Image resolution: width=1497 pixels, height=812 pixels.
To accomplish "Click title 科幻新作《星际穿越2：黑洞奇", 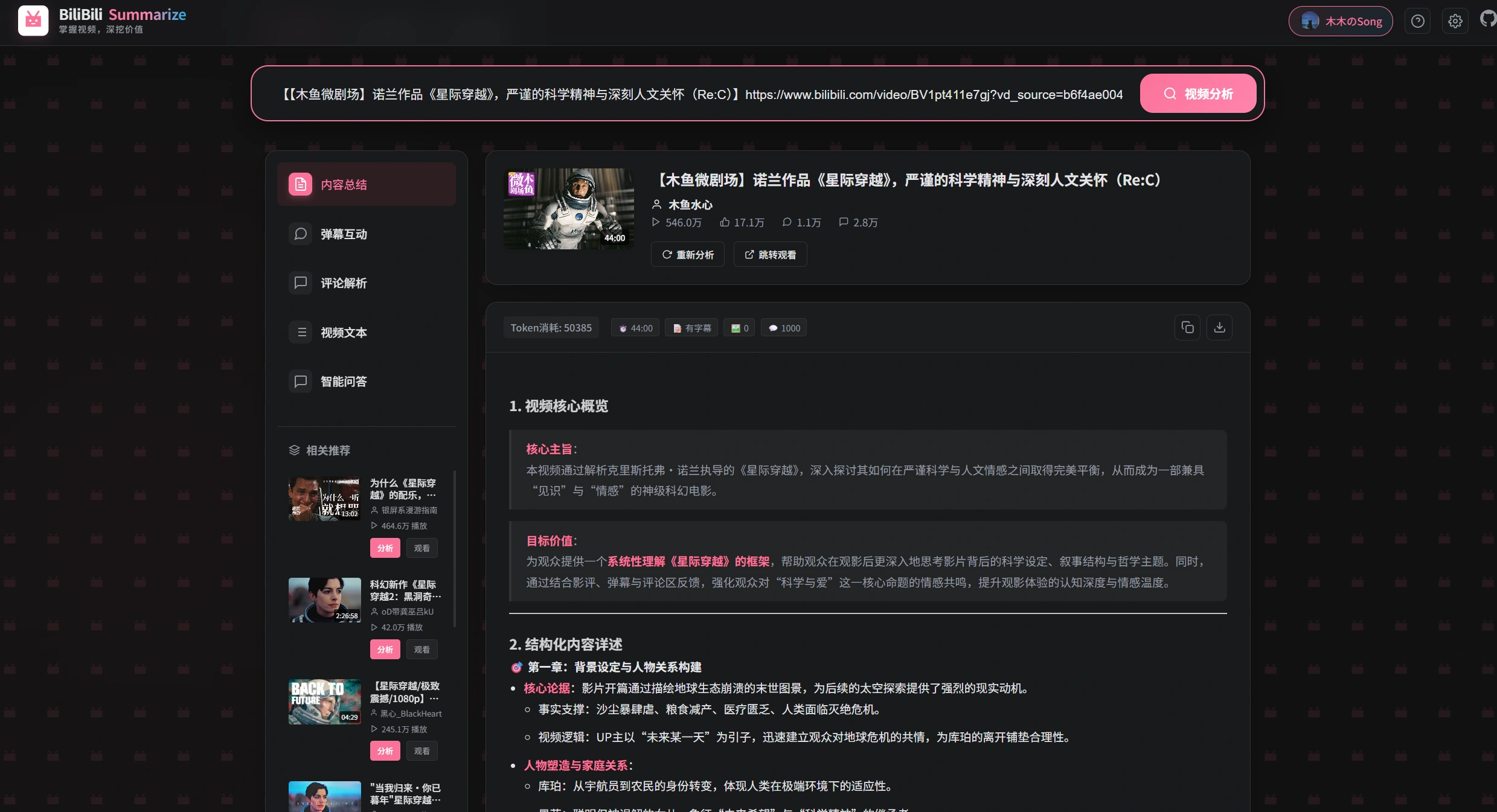I will [x=405, y=590].
